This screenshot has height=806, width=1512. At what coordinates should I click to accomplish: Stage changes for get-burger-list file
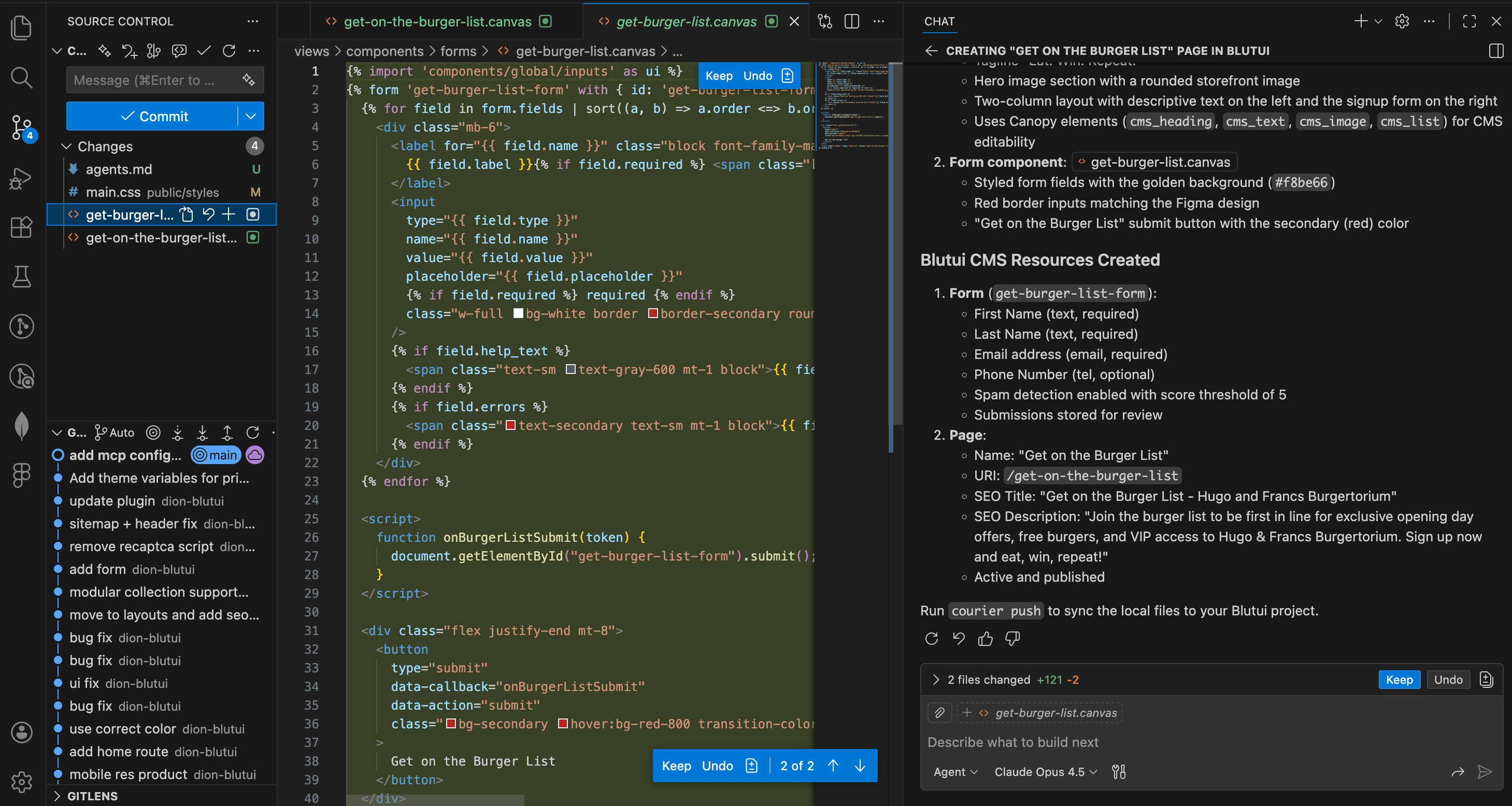coord(229,214)
